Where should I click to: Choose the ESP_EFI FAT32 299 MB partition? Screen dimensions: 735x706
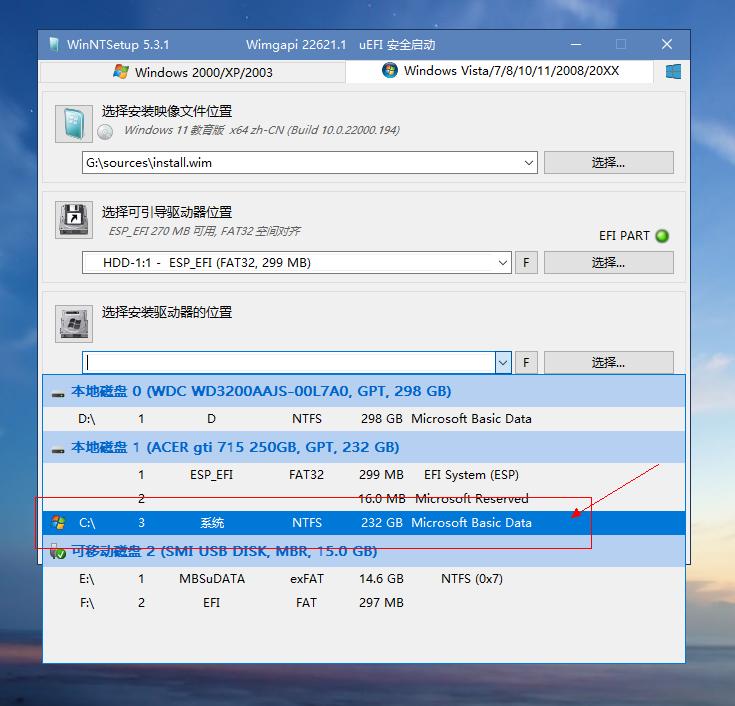click(300, 475)
